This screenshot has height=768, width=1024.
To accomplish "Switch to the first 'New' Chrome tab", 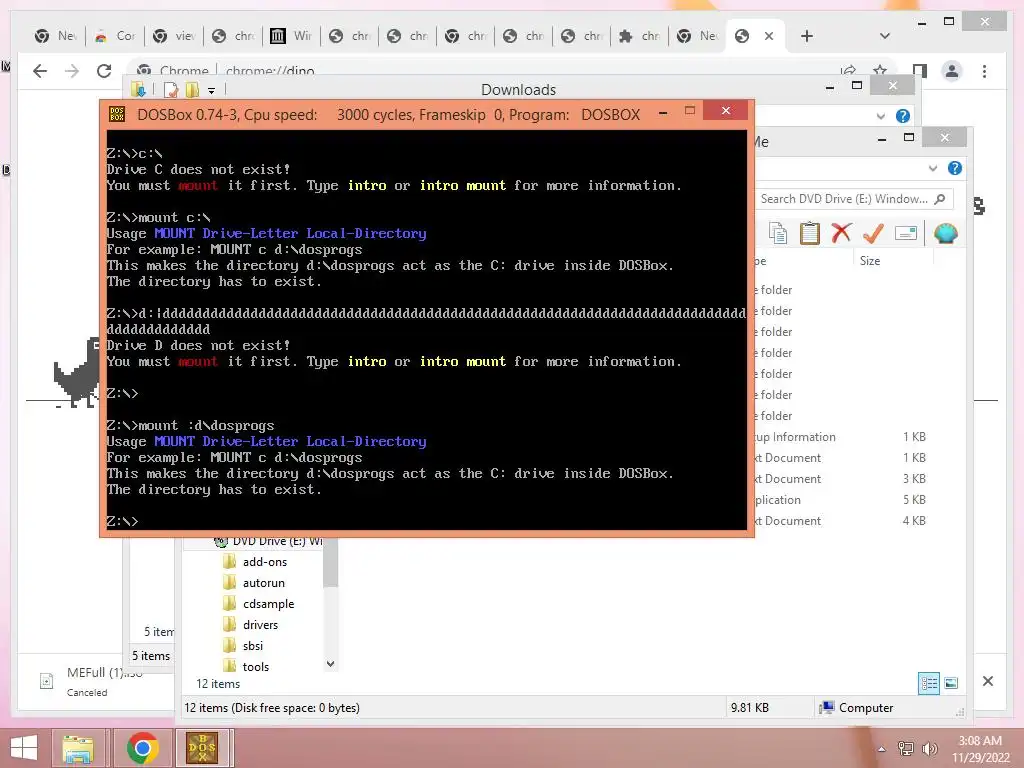I will 56,36.
